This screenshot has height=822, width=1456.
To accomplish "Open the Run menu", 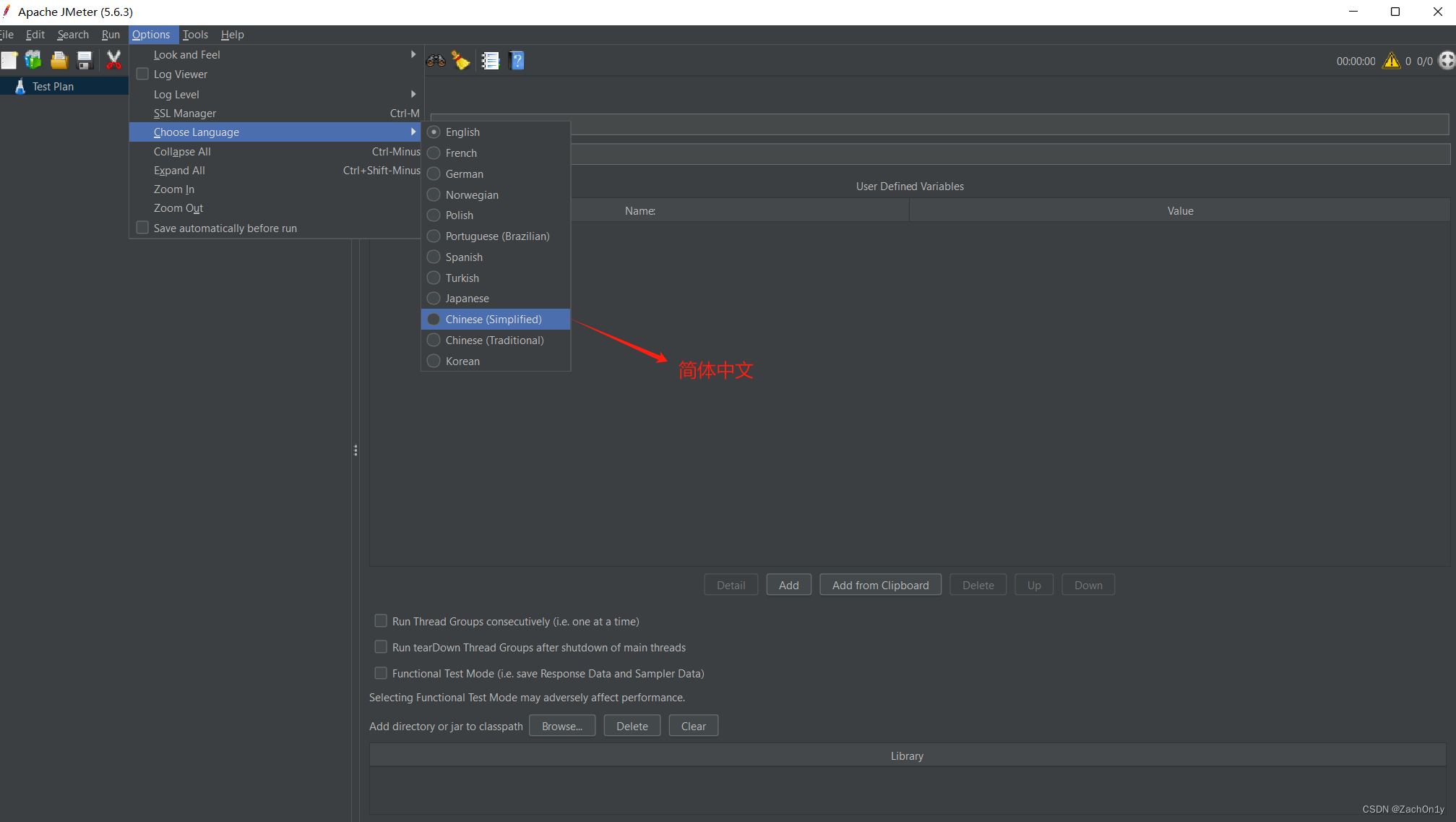I will click(111, 34).
